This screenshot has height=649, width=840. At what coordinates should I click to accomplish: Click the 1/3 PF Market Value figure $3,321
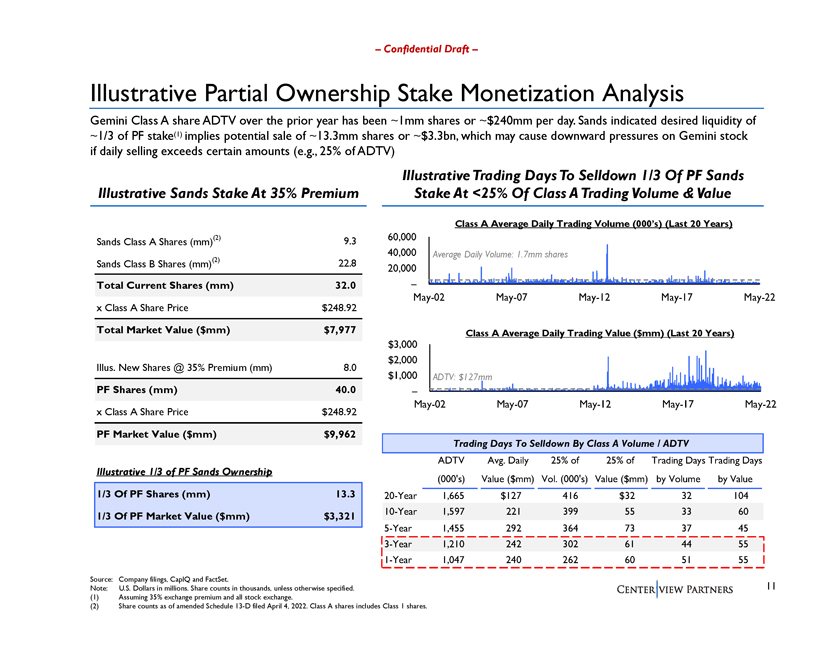click(340, 517)
